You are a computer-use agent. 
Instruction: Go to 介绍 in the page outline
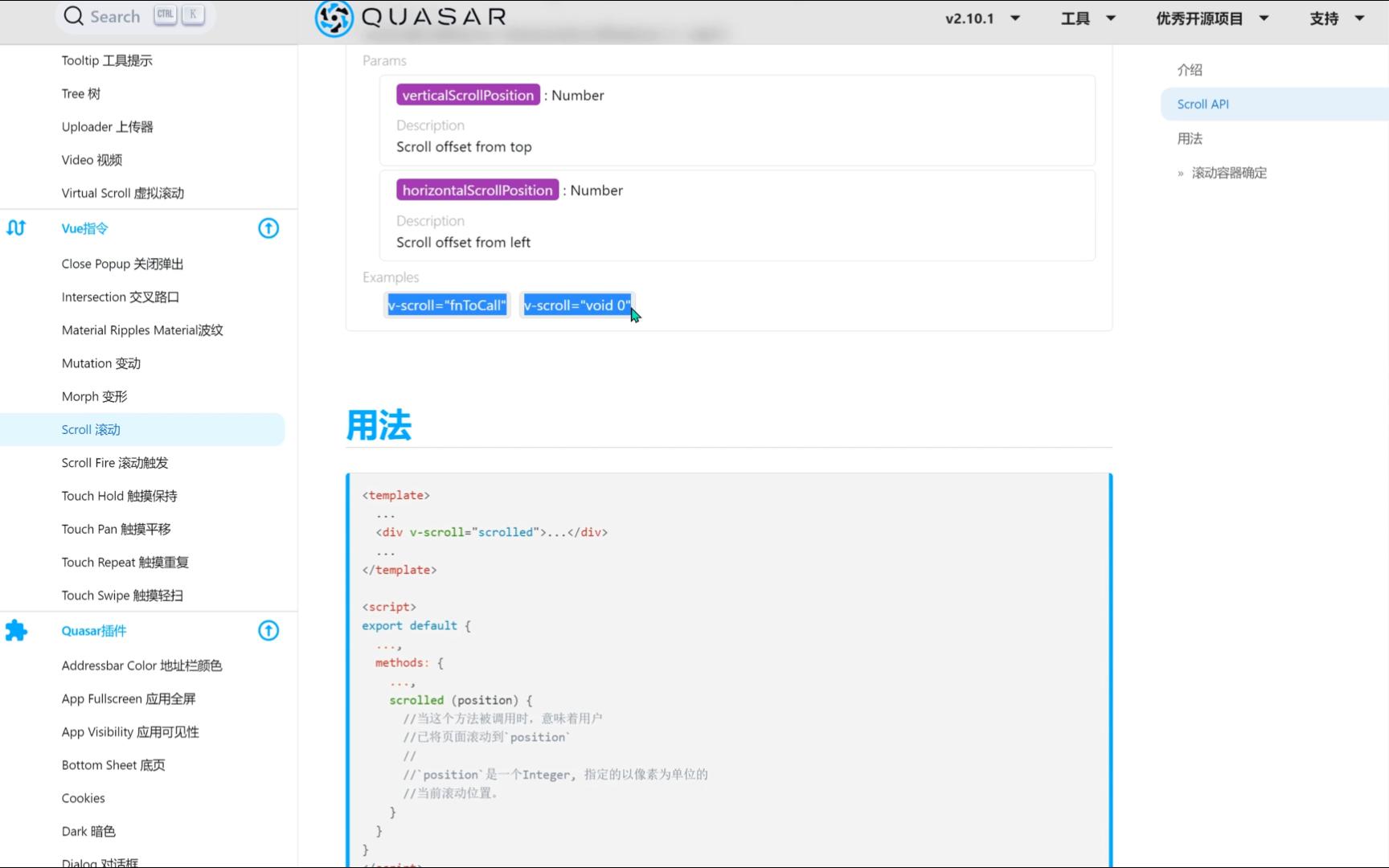pyautogui.click(x=1190, y=70)
